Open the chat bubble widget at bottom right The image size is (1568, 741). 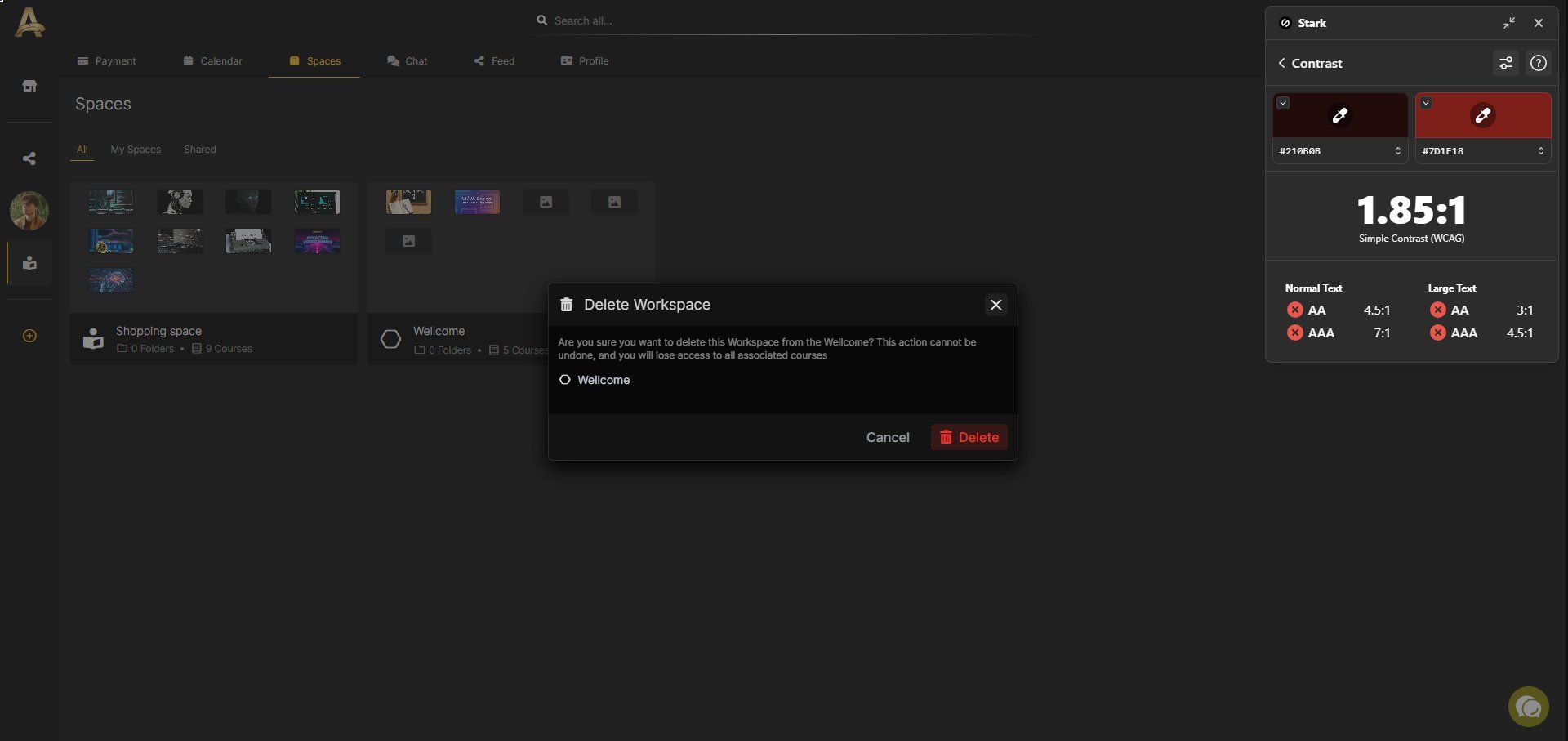pos(1528,707)
